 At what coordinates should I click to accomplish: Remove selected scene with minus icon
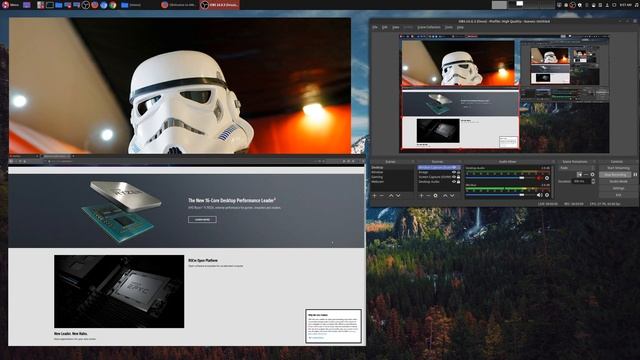[x=382, y=196]
